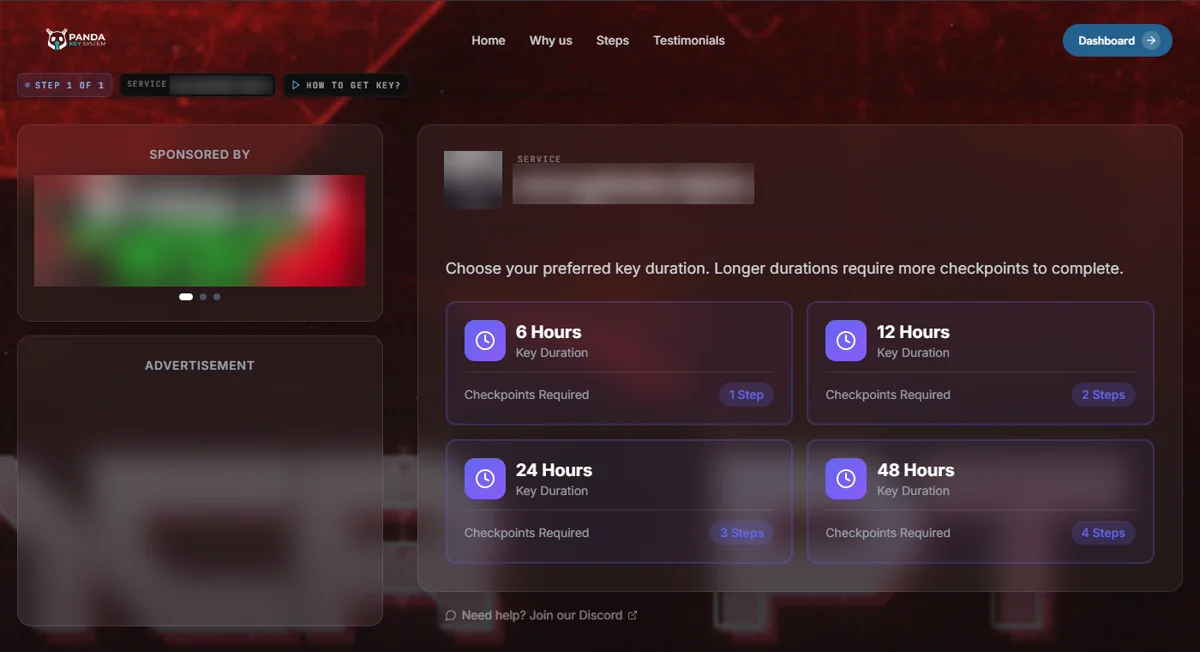
Task: Switch to third sponsor carousel dot
Action: click(217, 297)
